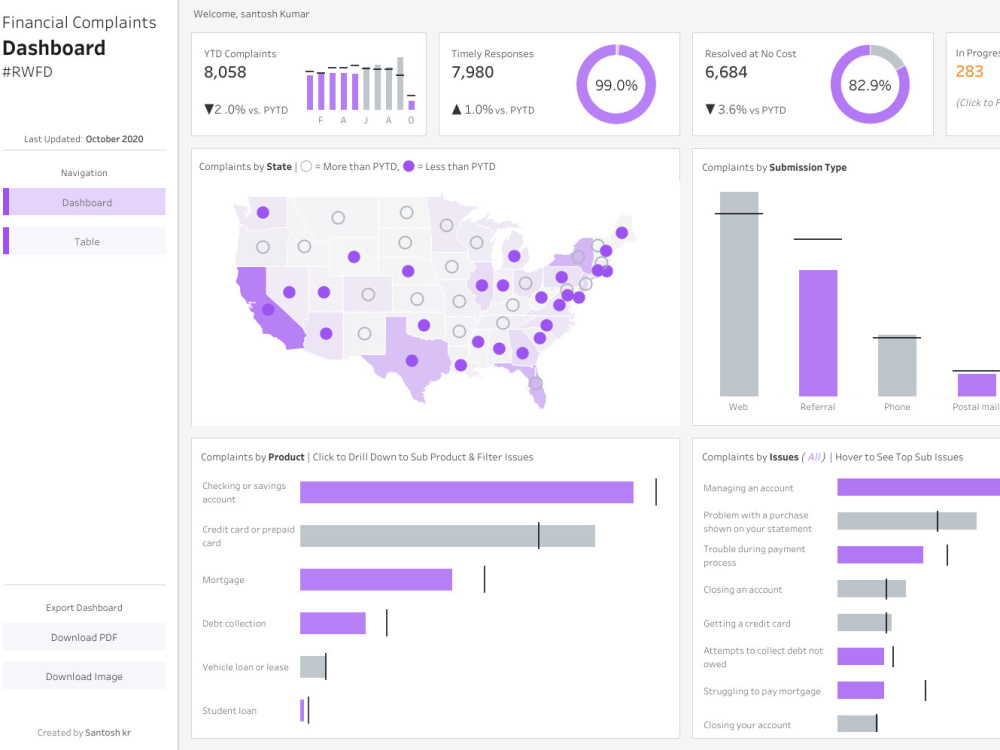Select 'Dashboard' in the Navigation panel
Screen dimensions: 1000x750
(85, 201)
